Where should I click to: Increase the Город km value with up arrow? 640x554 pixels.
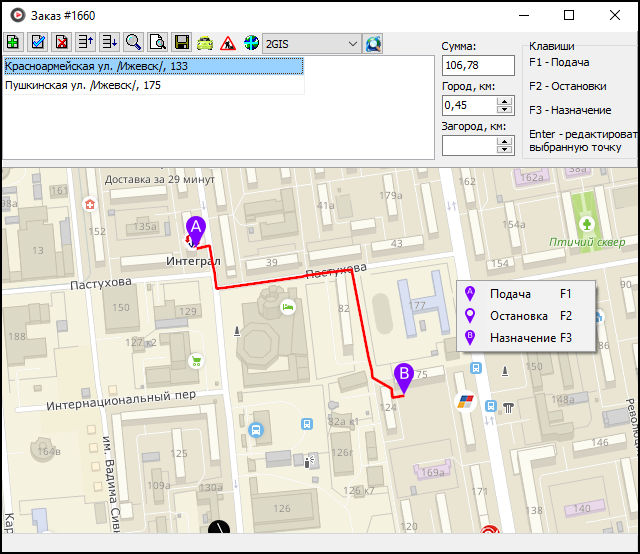click(x=505, y=100)
